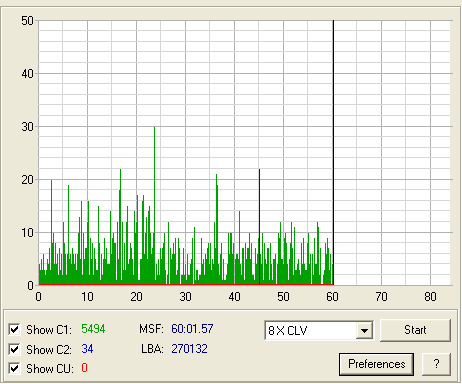This screenshot has height=384, width=462.
Task: Click the MSF time value 60:01.57
Action: 192,329
